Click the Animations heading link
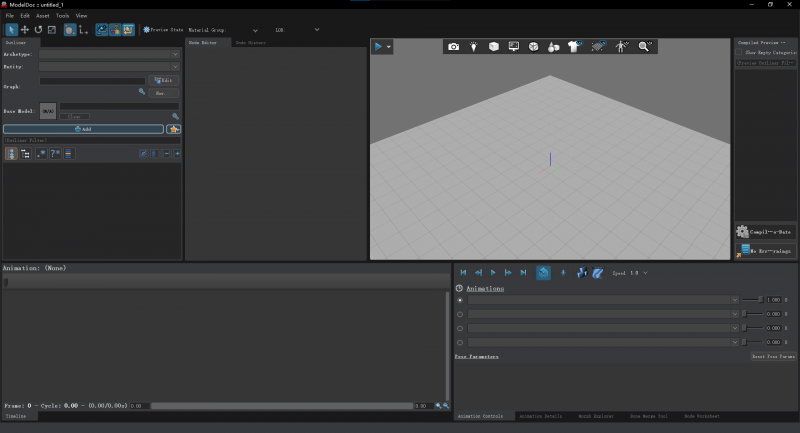800x433 pixels. click(485, 289)
